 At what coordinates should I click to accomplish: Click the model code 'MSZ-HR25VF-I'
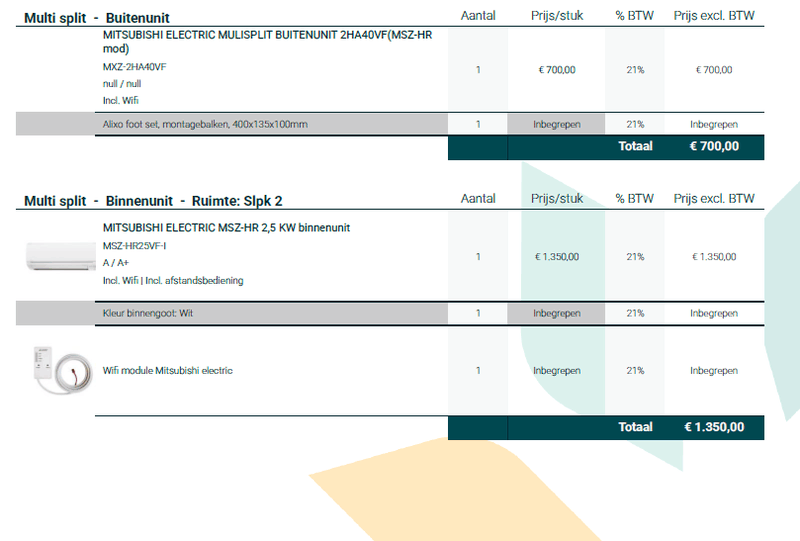(x=134, y=246)
